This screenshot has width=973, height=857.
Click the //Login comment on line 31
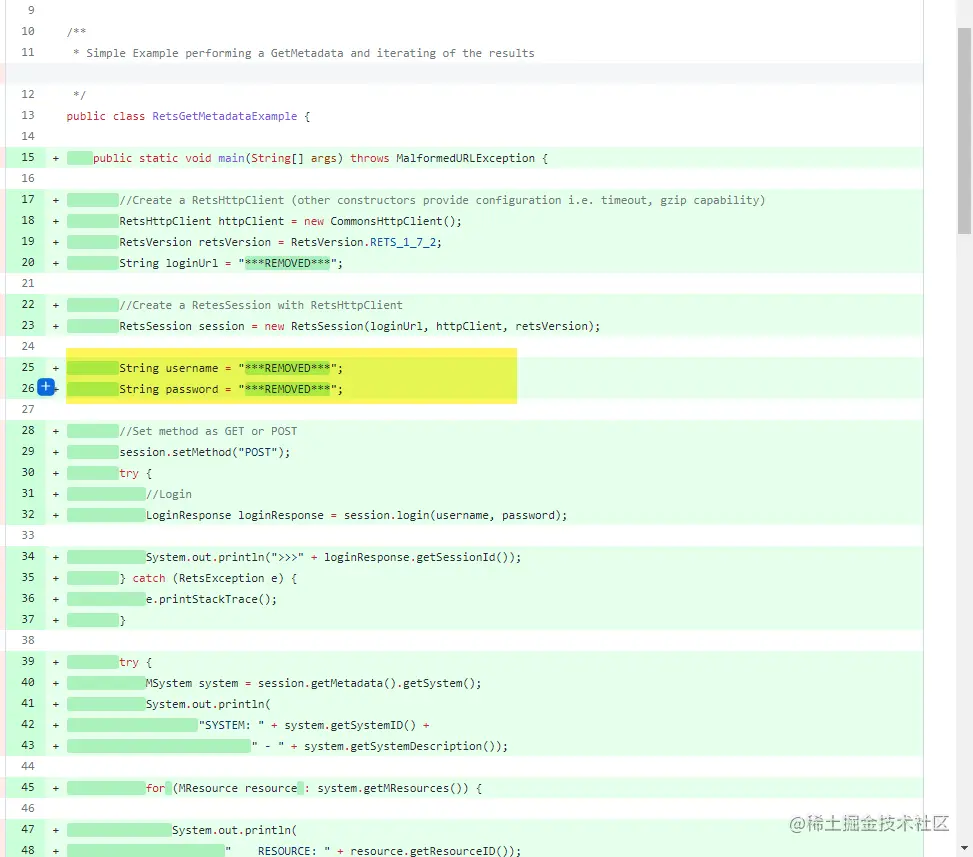click(x=169, y=495)
